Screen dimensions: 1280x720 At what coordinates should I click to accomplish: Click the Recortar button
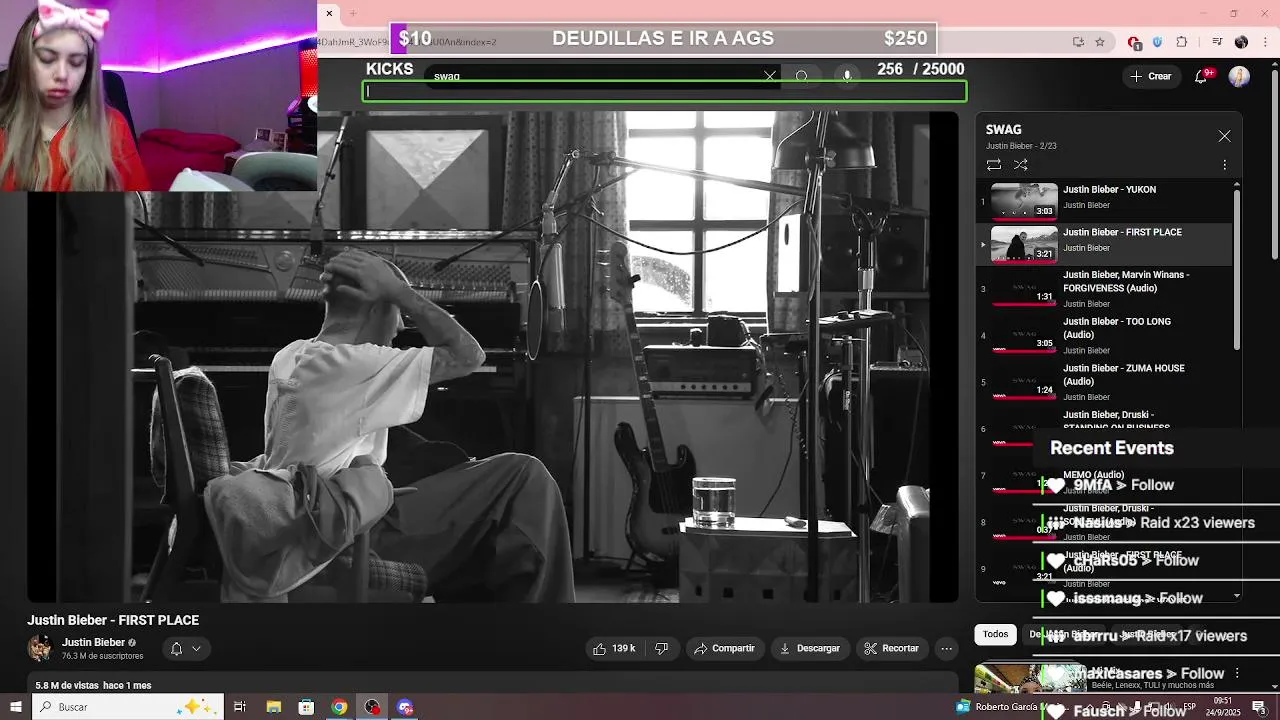click(x=892, y=648)
